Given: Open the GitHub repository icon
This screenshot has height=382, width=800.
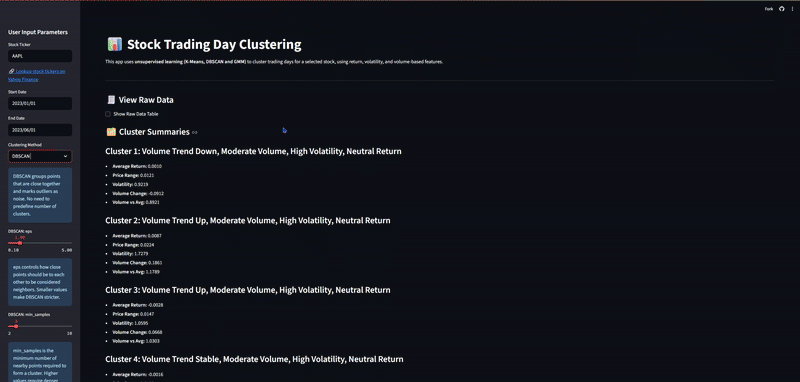Looking at the screenshot, I should tap(782, 9).
